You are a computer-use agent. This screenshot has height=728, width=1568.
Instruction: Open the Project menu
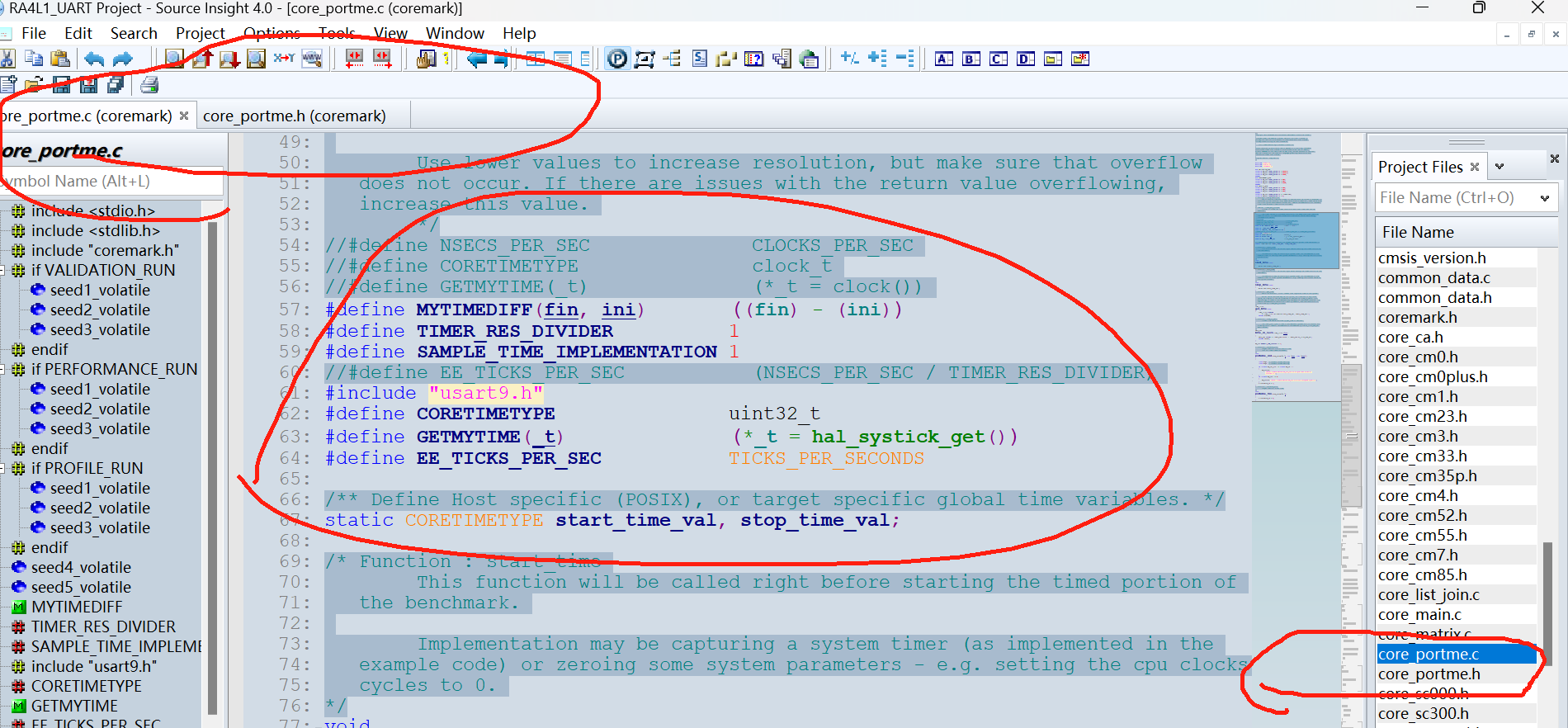point(200,33)
